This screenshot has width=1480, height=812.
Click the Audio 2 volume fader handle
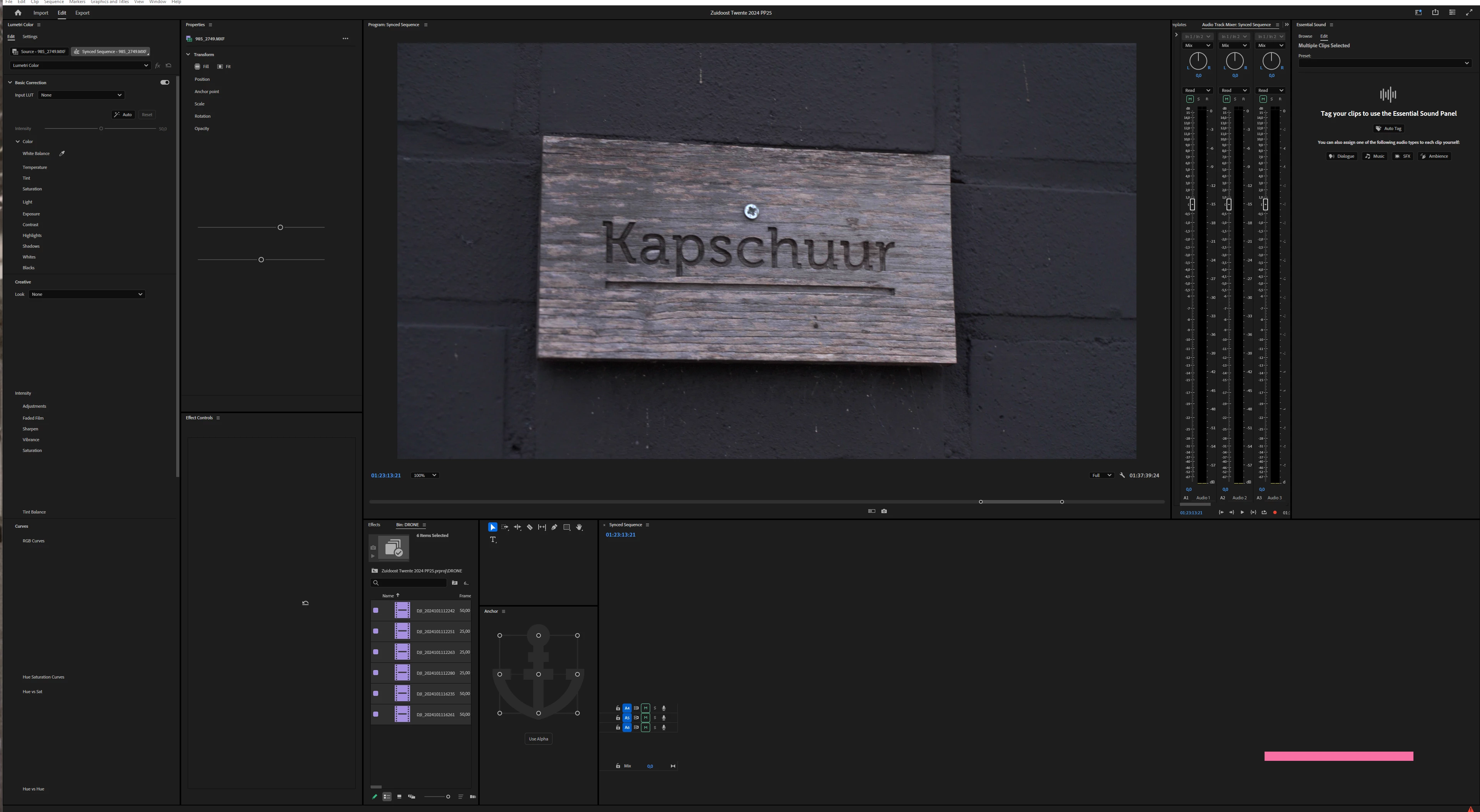[x=1228, y=204]
